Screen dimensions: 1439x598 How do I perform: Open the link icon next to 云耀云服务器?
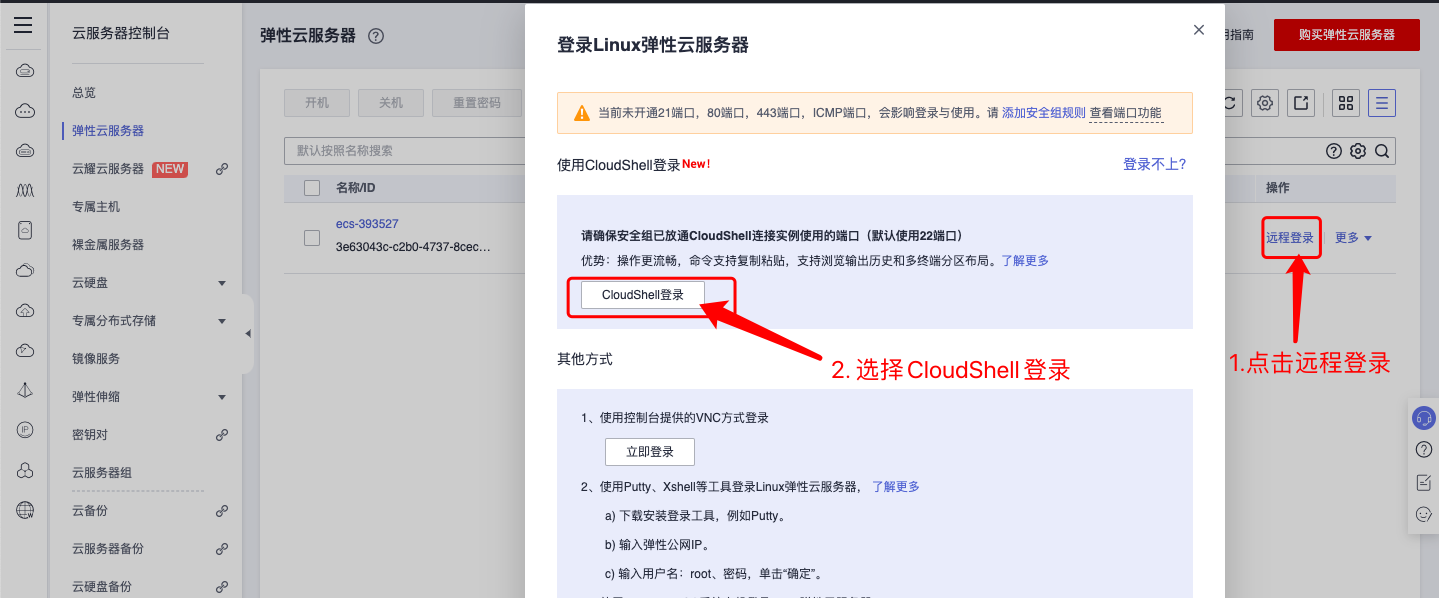point(222,169)
